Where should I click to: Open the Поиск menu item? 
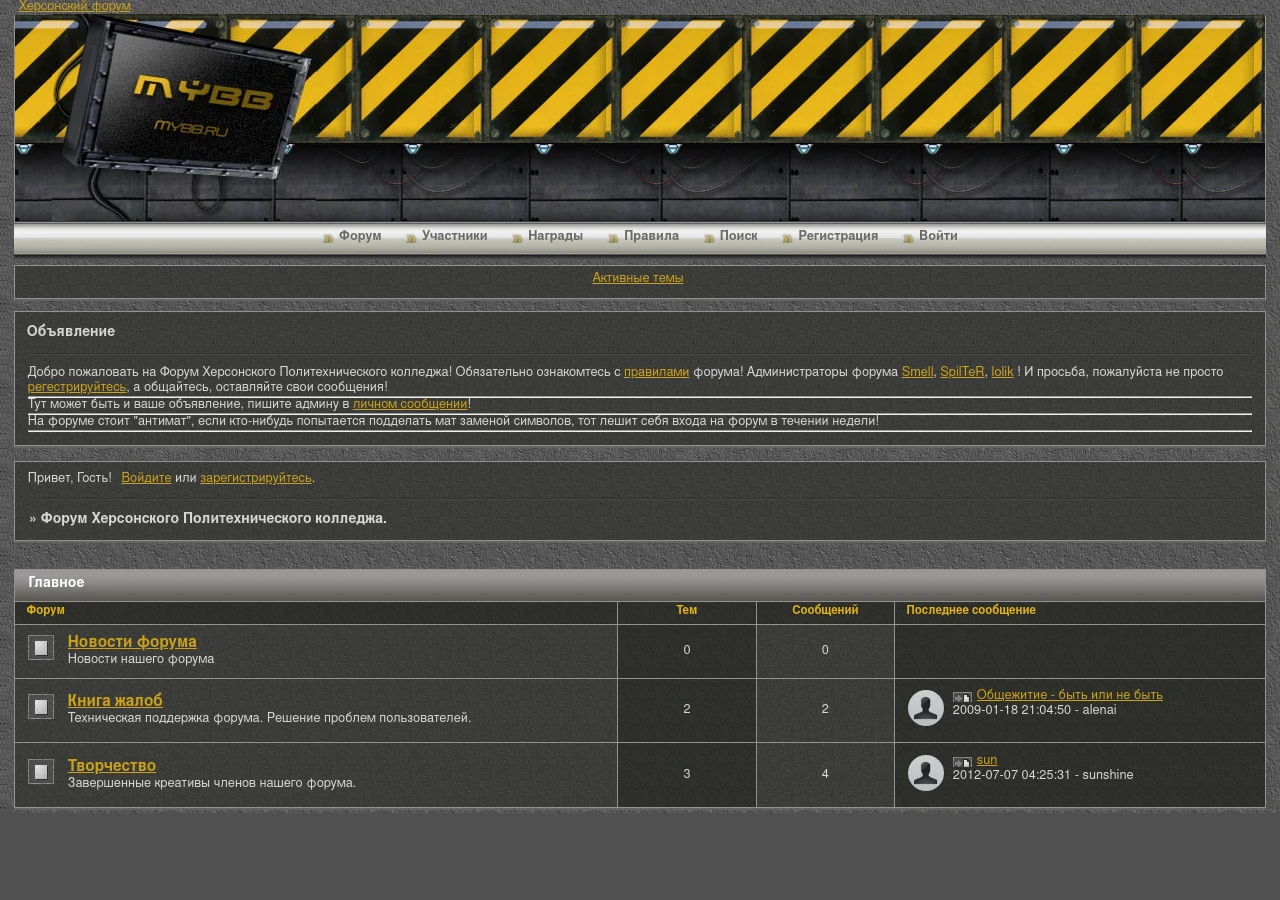[739, 237]
